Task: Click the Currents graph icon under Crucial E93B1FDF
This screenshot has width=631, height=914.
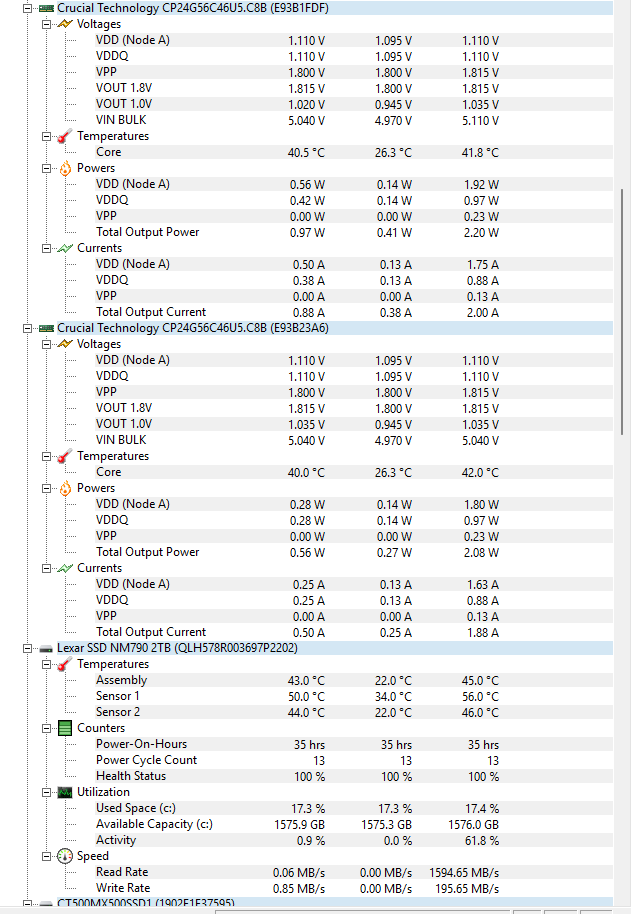Action: coord(65,248)
